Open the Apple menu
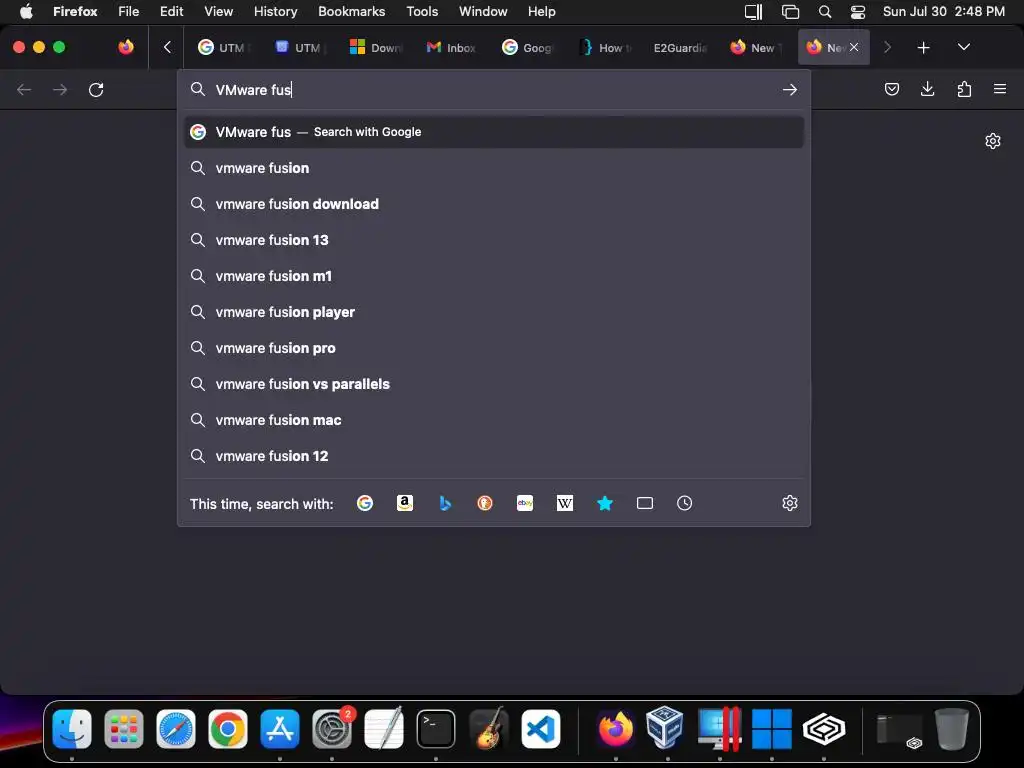Viewport: 1024px width, 768px height. pos(26,12)
